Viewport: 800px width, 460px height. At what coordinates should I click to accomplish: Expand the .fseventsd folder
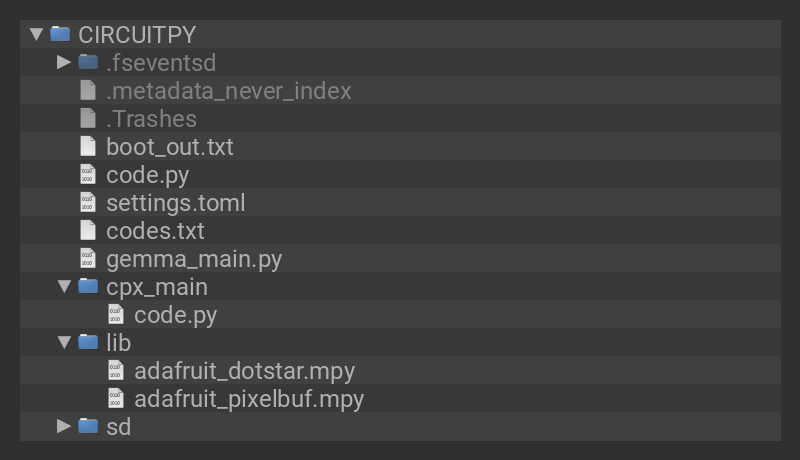click(64, 62)
